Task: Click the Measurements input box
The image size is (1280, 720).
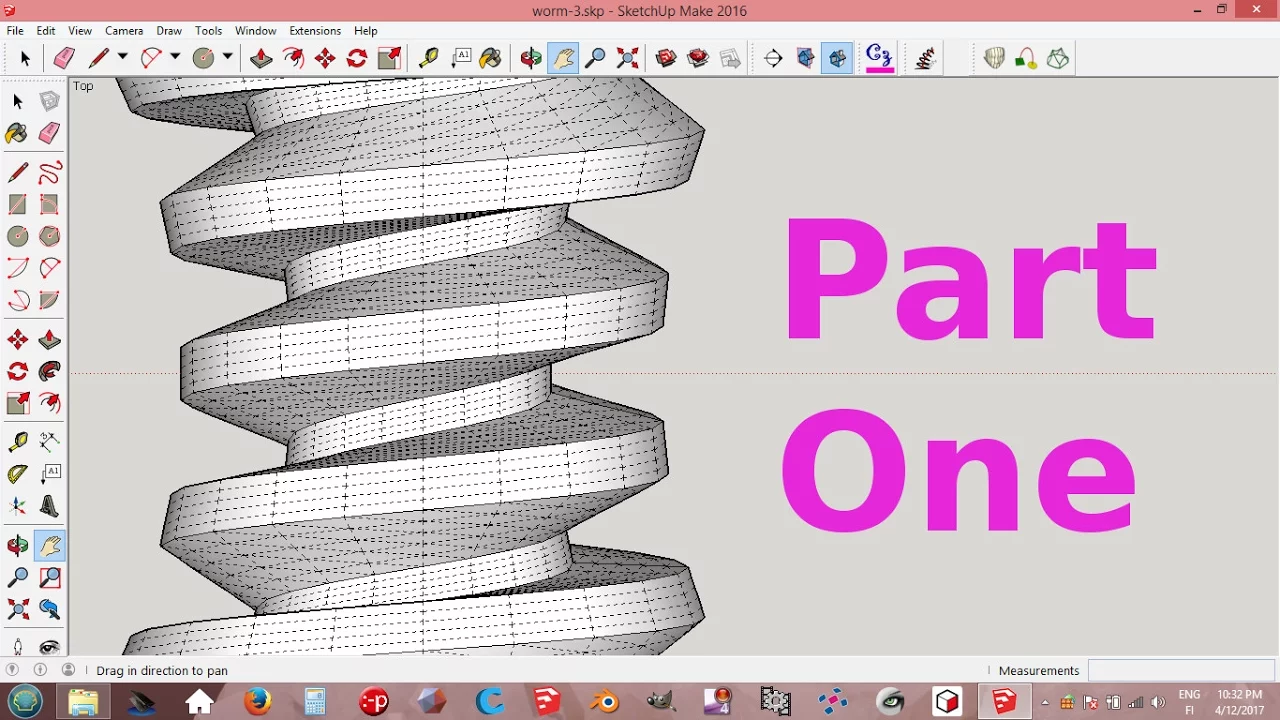Action: pyautogui.click(x=1181, y=670)
